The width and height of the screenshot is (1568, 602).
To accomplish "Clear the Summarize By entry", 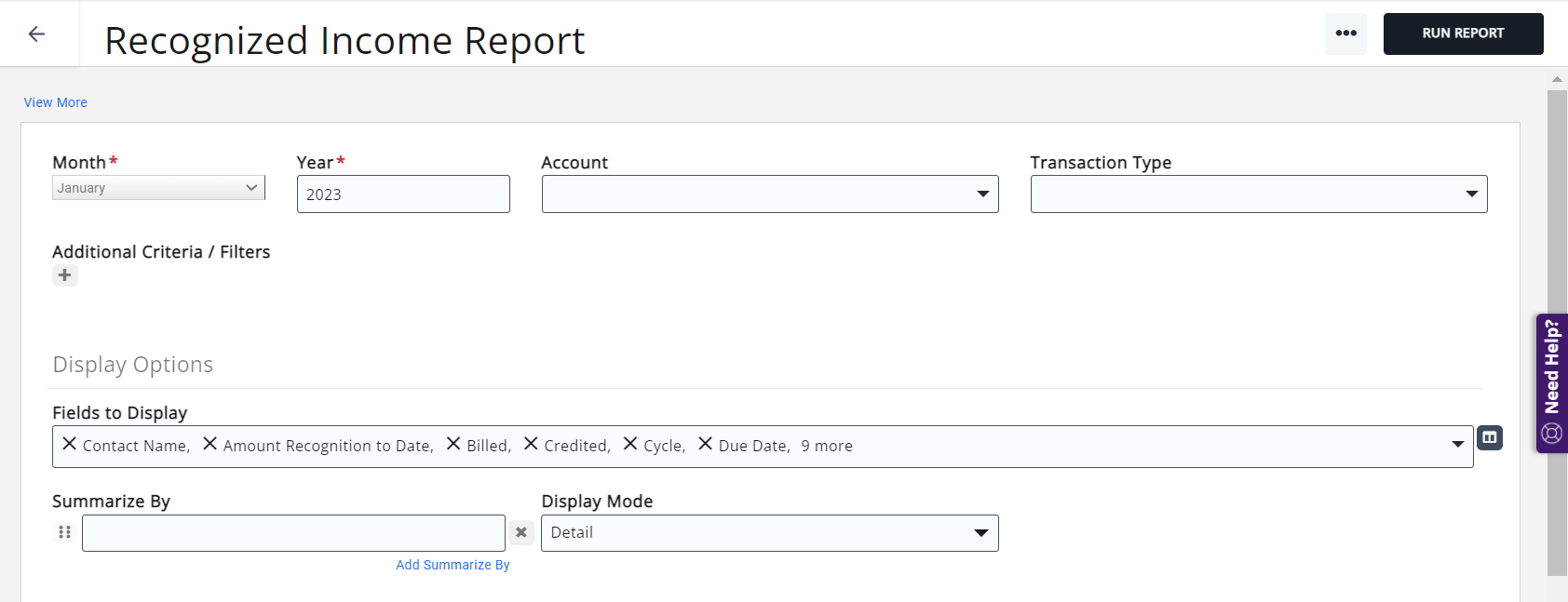I will click(x=521, y=533).
